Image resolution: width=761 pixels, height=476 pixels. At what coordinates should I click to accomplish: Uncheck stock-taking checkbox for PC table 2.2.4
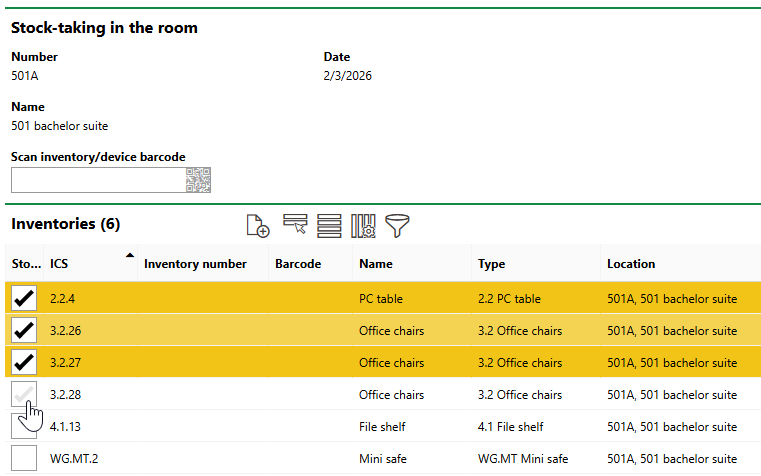24,299
